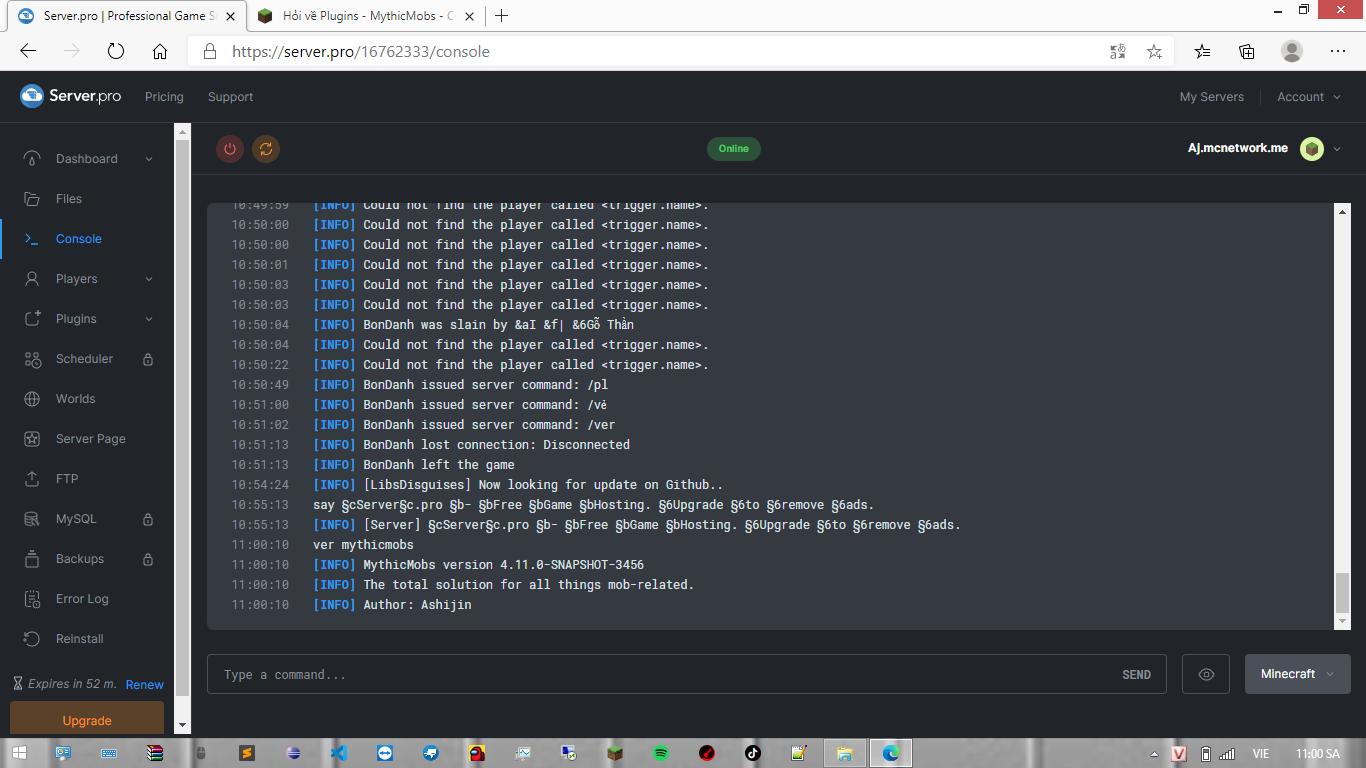This screenshot has height=768, width=1366.
Task: Open the browser Collections icon
Action: (x=1247, y=51)
